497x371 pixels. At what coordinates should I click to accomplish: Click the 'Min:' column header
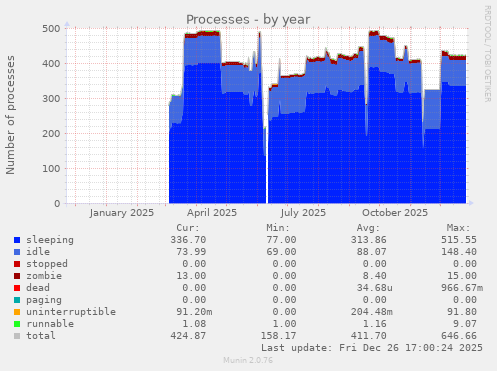[x=278, y=228]
